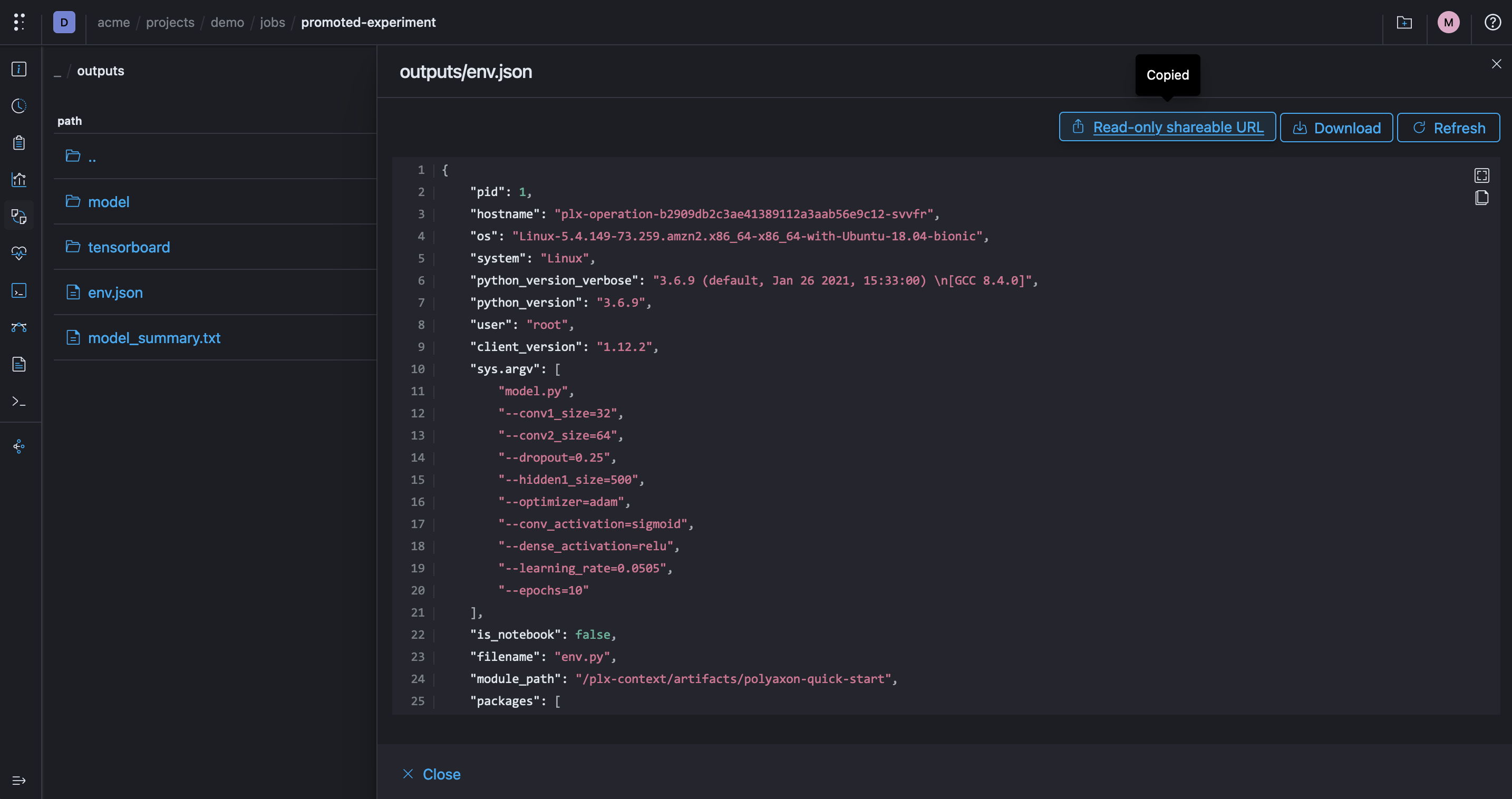The height and width of the screenshot is (799, 1512).
Task: Open the env.json file
Action: [115, 292]
